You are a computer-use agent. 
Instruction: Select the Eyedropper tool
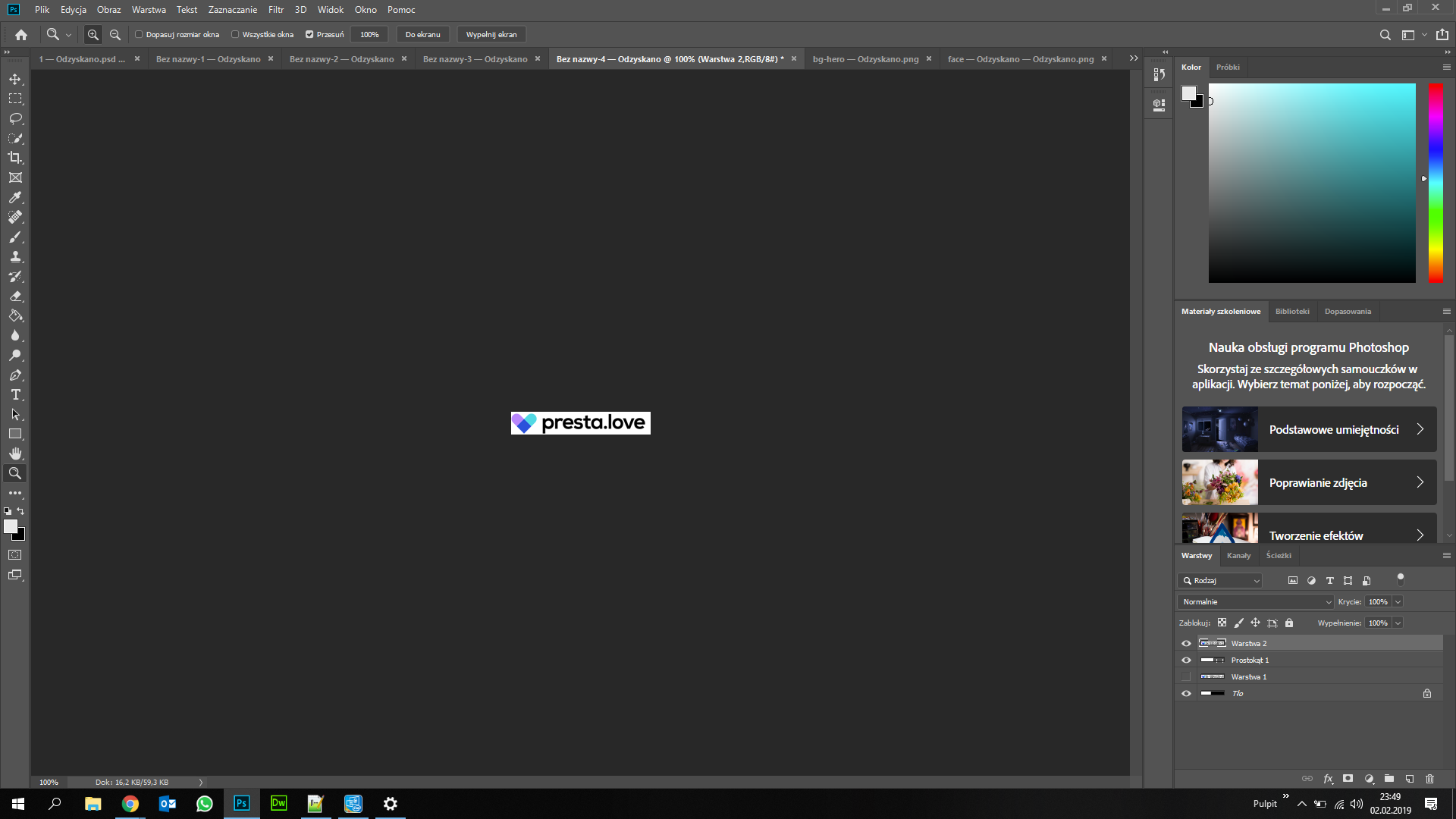[15, 197]
